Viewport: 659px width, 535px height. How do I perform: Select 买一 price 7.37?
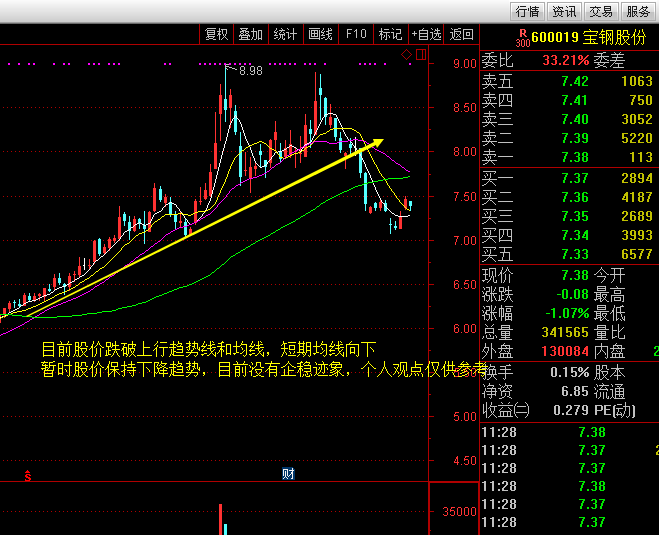coord(575,178)
